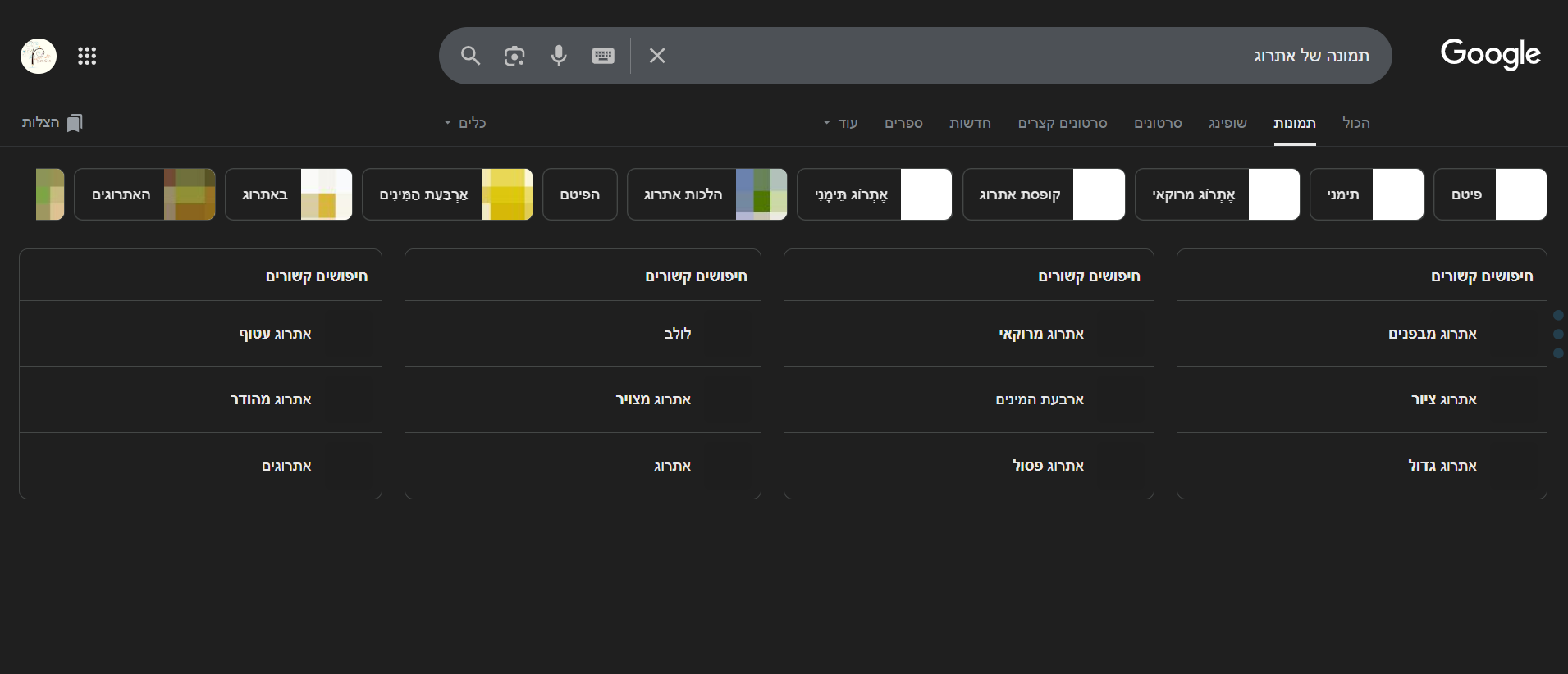
Task: Click the magnifying glass search icon
Action: [x=470, y=56]
